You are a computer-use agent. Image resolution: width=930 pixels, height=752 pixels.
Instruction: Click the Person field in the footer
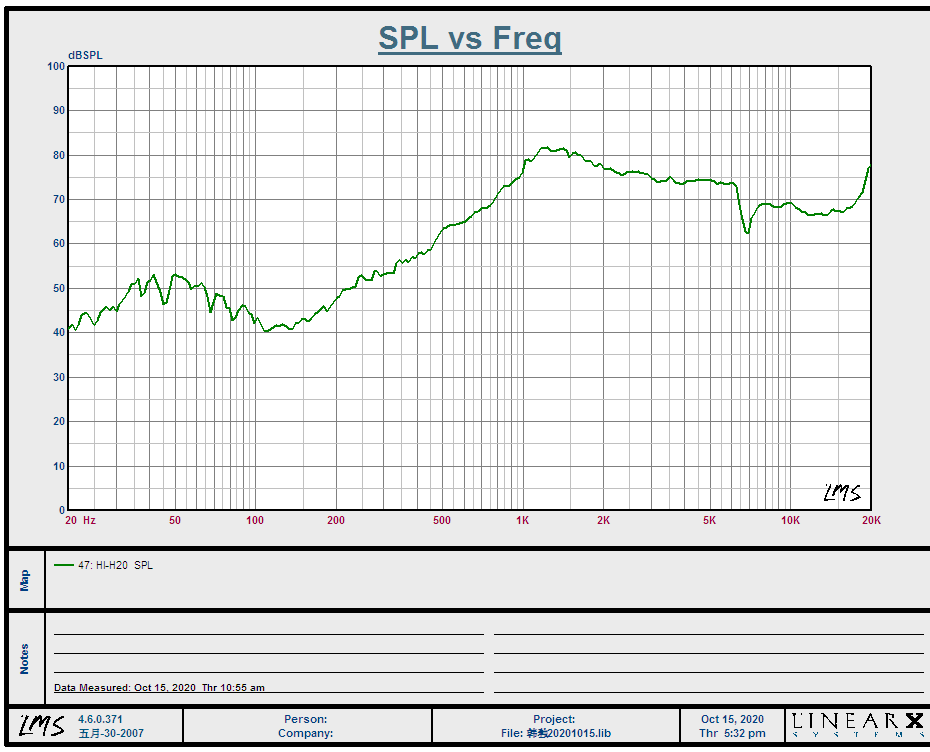305,719
